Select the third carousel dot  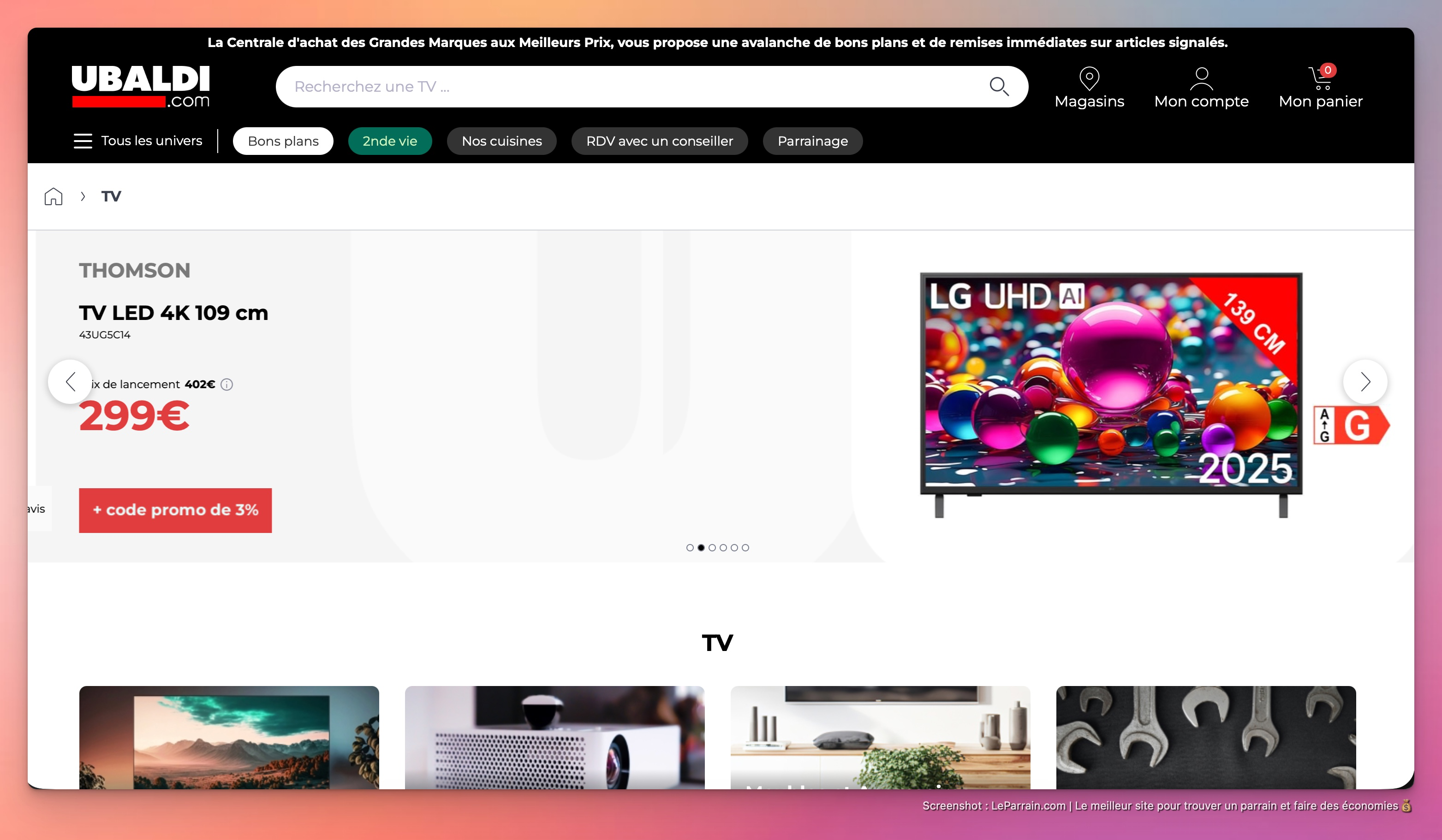coord(712,548)
